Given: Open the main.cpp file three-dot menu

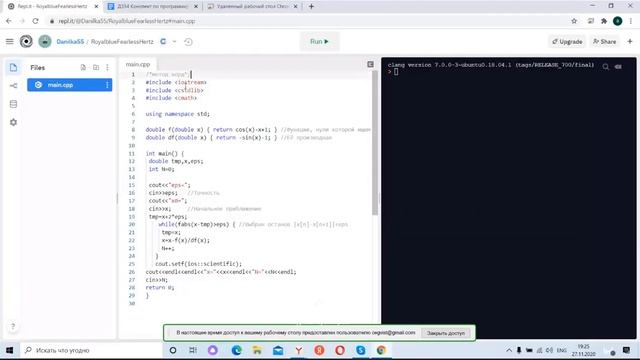Looking at the screenshot, I should (x=107, y=85).
